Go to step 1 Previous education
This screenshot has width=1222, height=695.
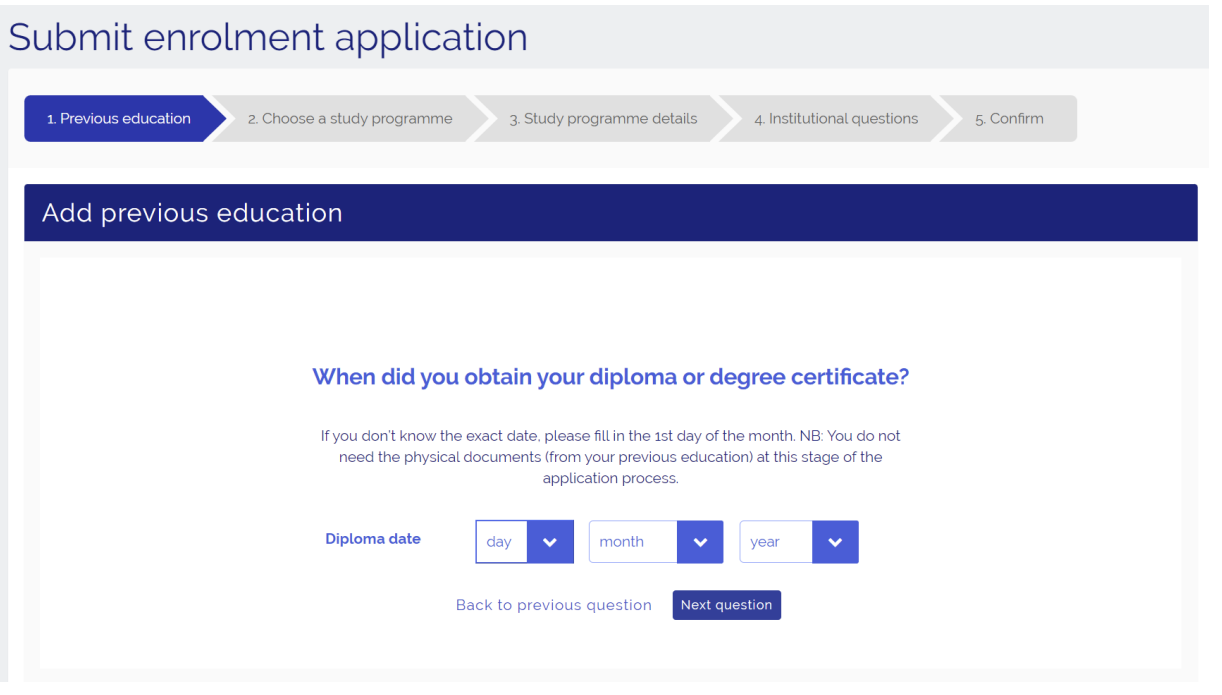click(119, 119)
